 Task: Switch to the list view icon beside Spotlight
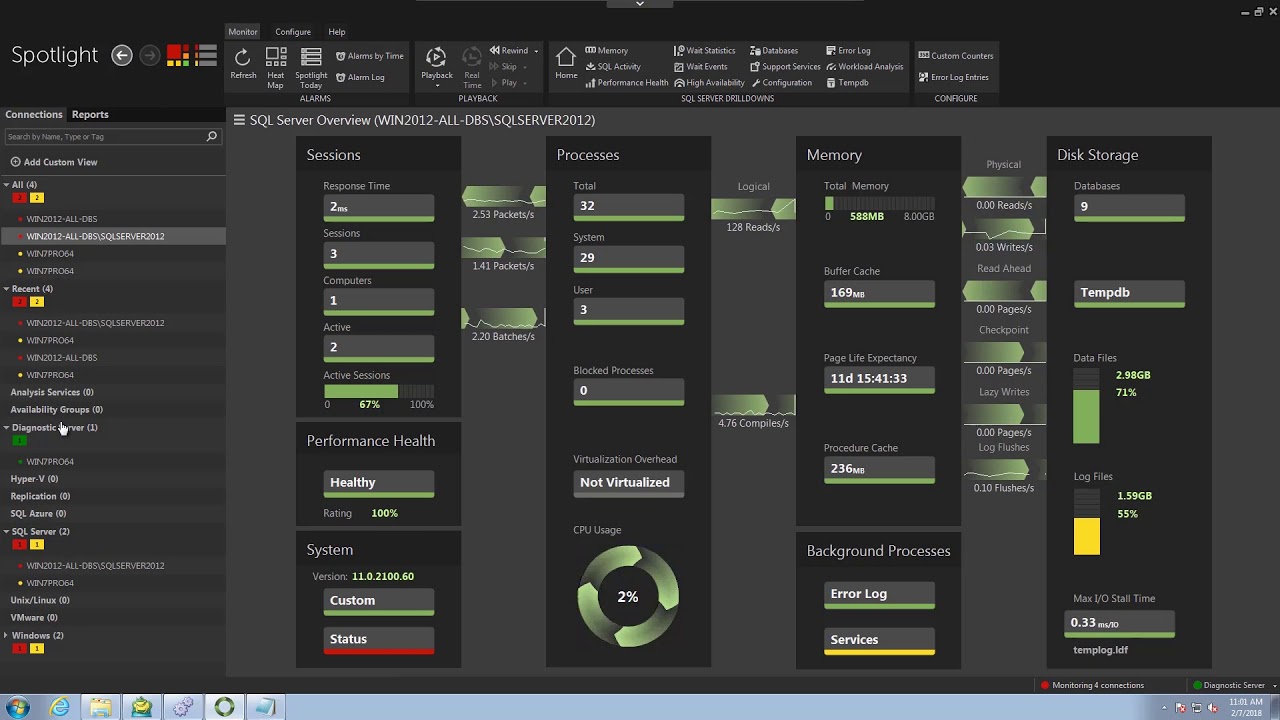pos(206,56)
